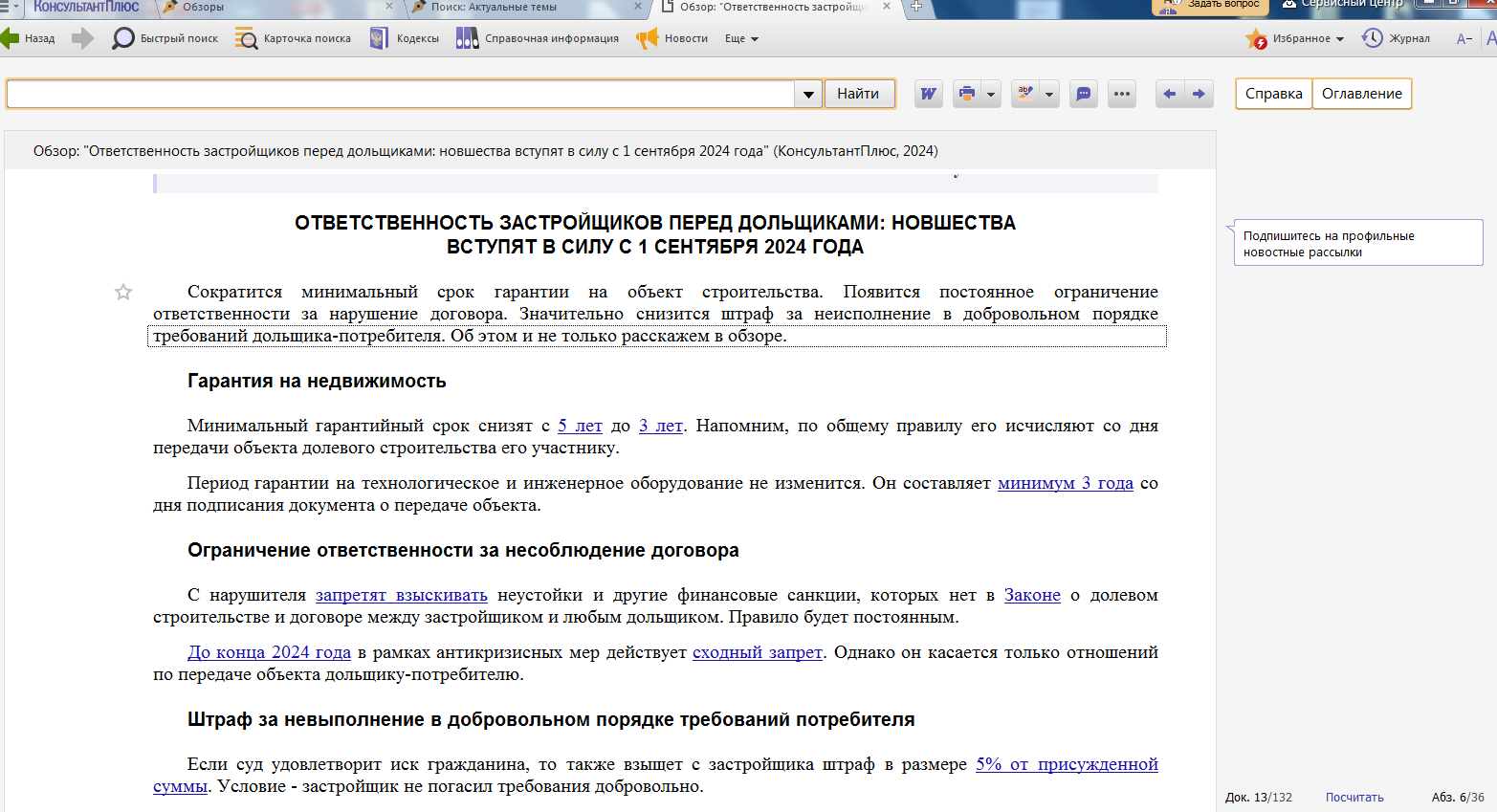
Task: Click into the document search input field
Action: coord(400,94)
